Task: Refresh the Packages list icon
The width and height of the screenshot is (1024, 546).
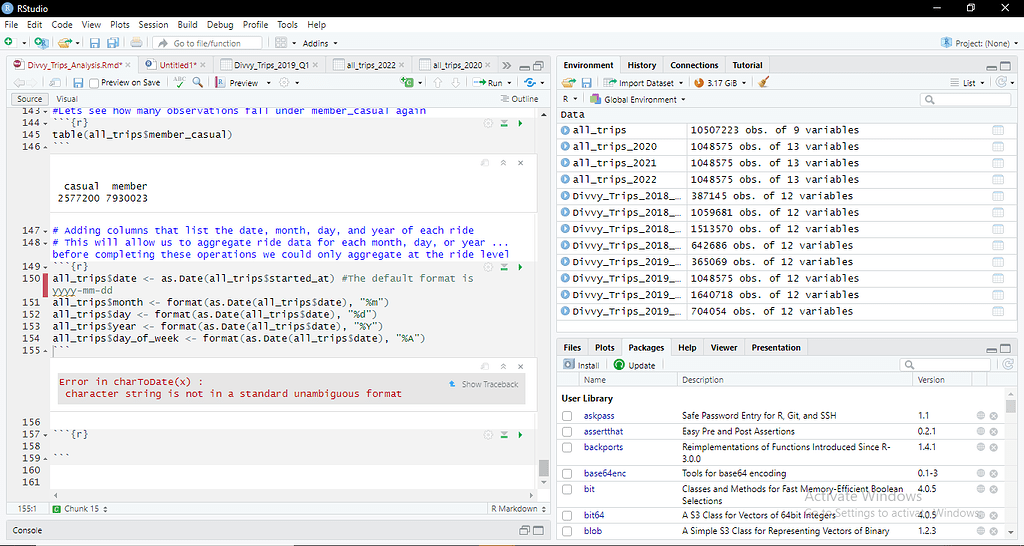Action: pyautogui.click(x=1008, y=364)
